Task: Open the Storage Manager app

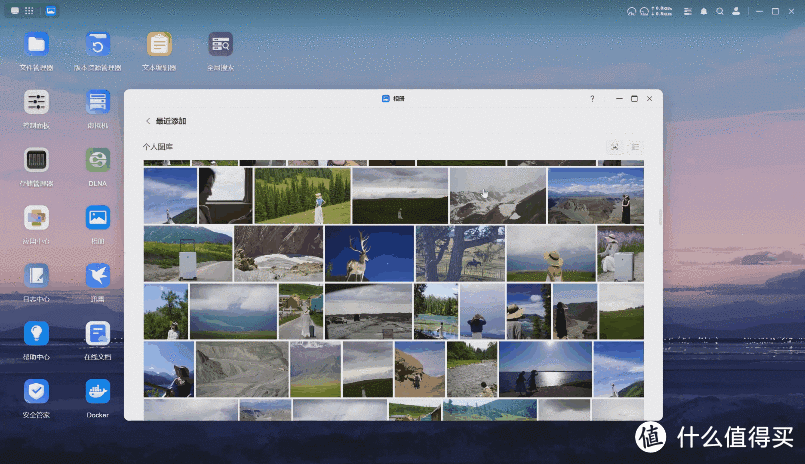Action: point(37,160)
